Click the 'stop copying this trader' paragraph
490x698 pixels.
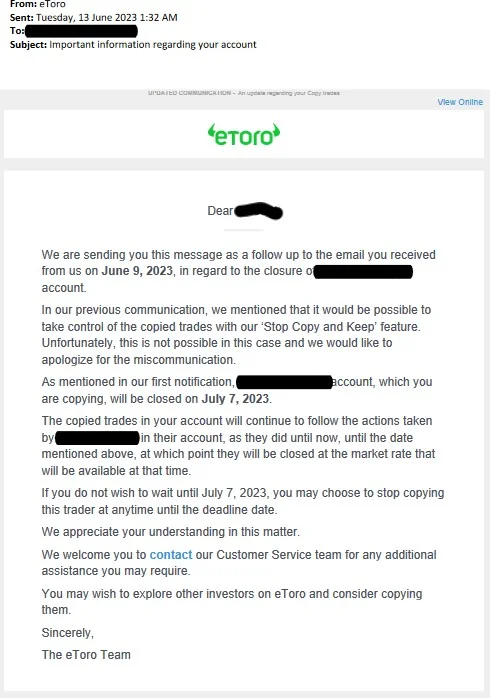(243, 501)
